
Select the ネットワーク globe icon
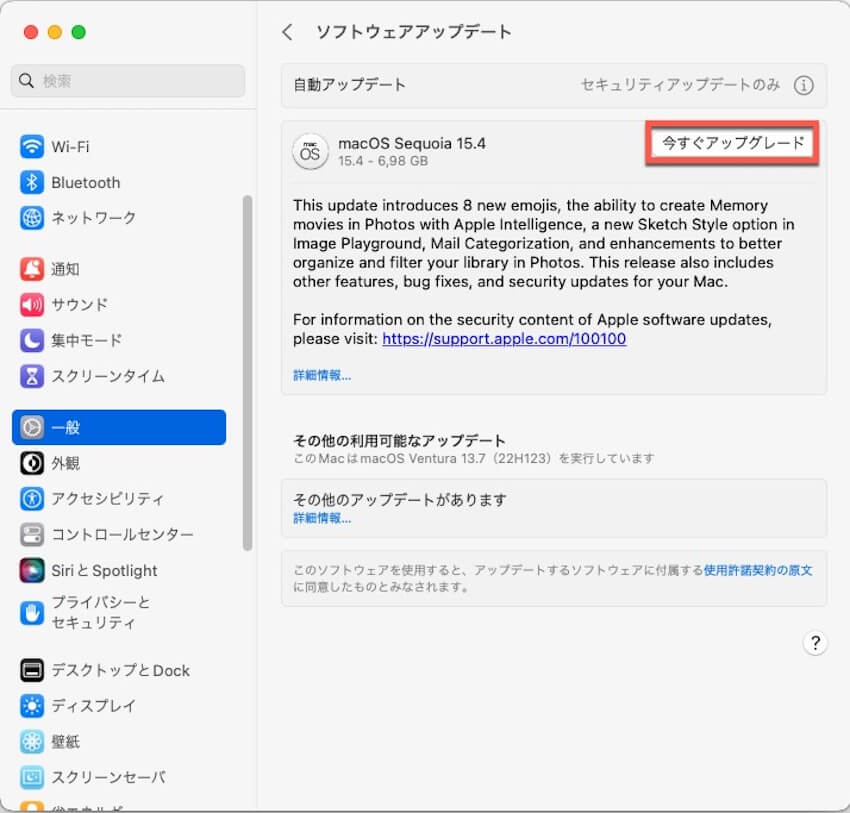[x=31, y=218]
